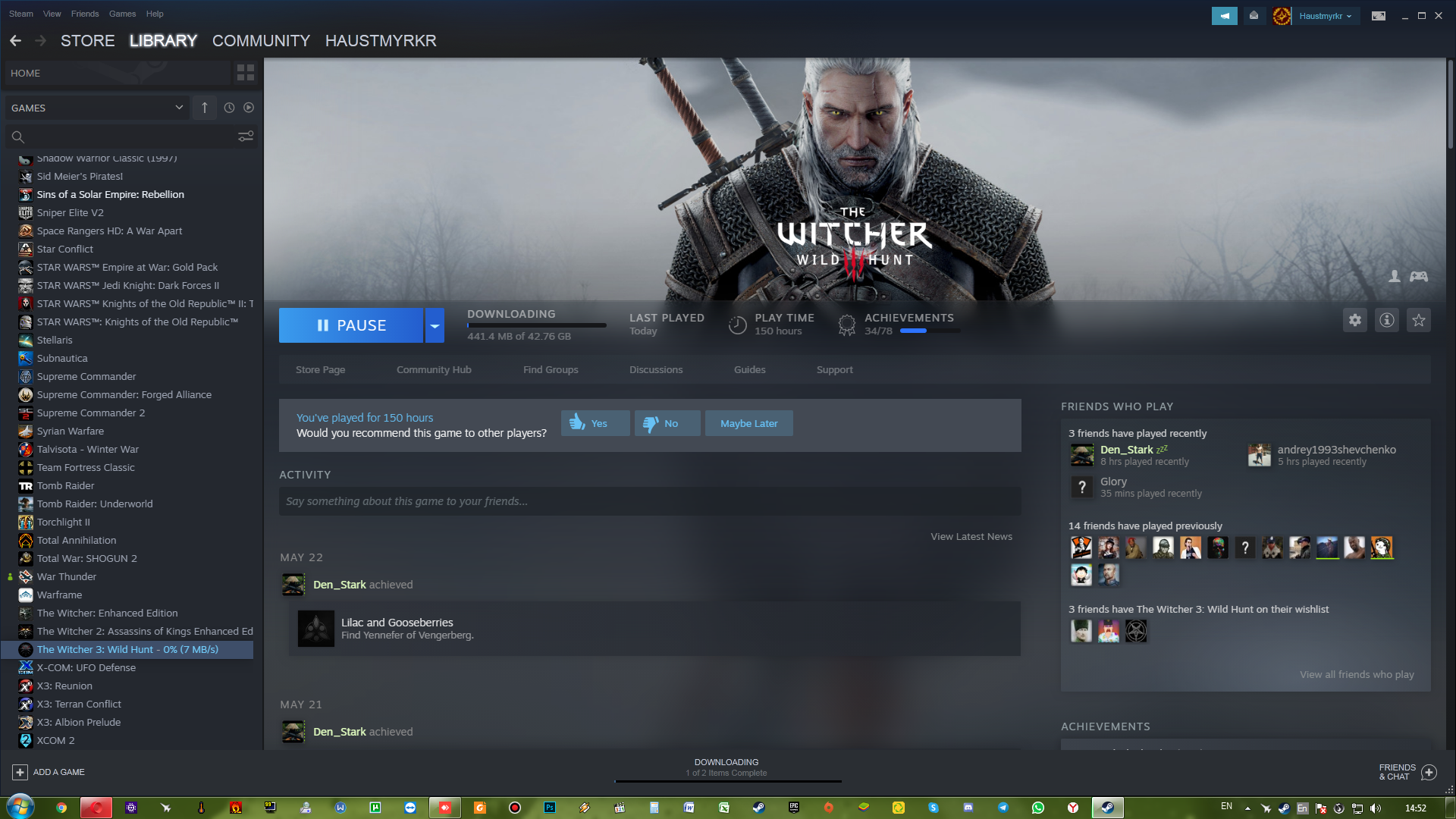Click Yes to recommend this game
The height and width of the screenshot is (819, 1456).
[x=595, y=423]
